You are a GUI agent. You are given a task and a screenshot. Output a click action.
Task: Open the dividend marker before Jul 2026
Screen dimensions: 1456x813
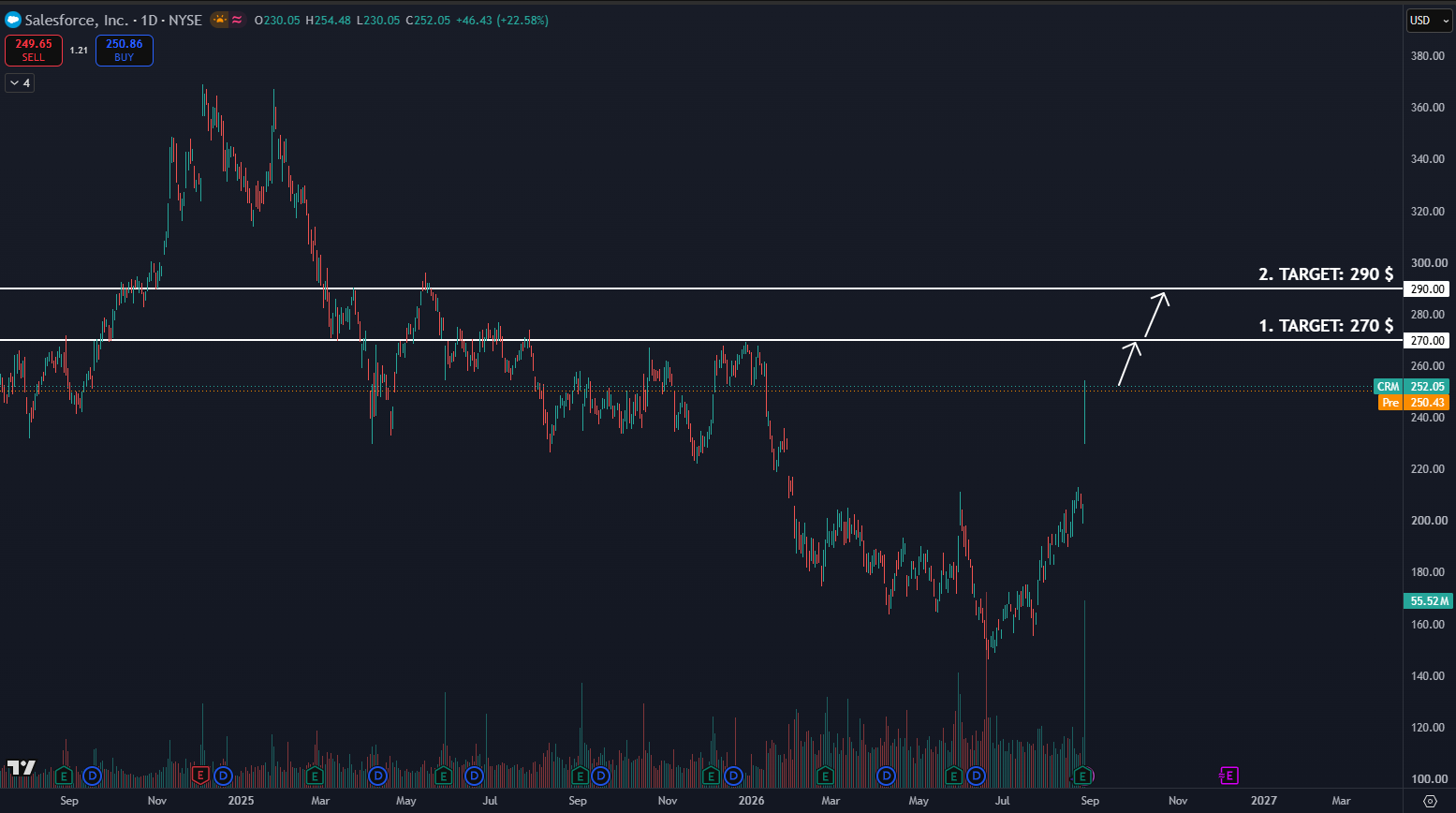point(977,776)
